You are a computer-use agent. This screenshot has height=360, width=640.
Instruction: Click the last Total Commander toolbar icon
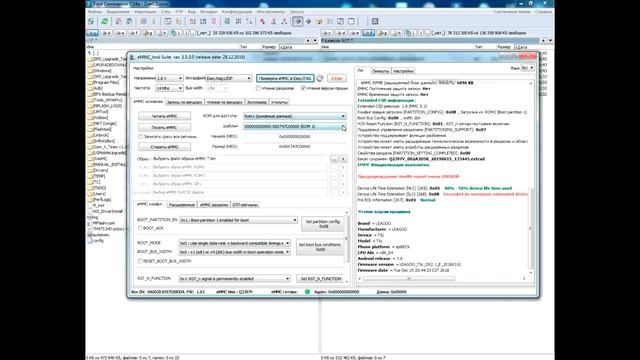(375, 21)
